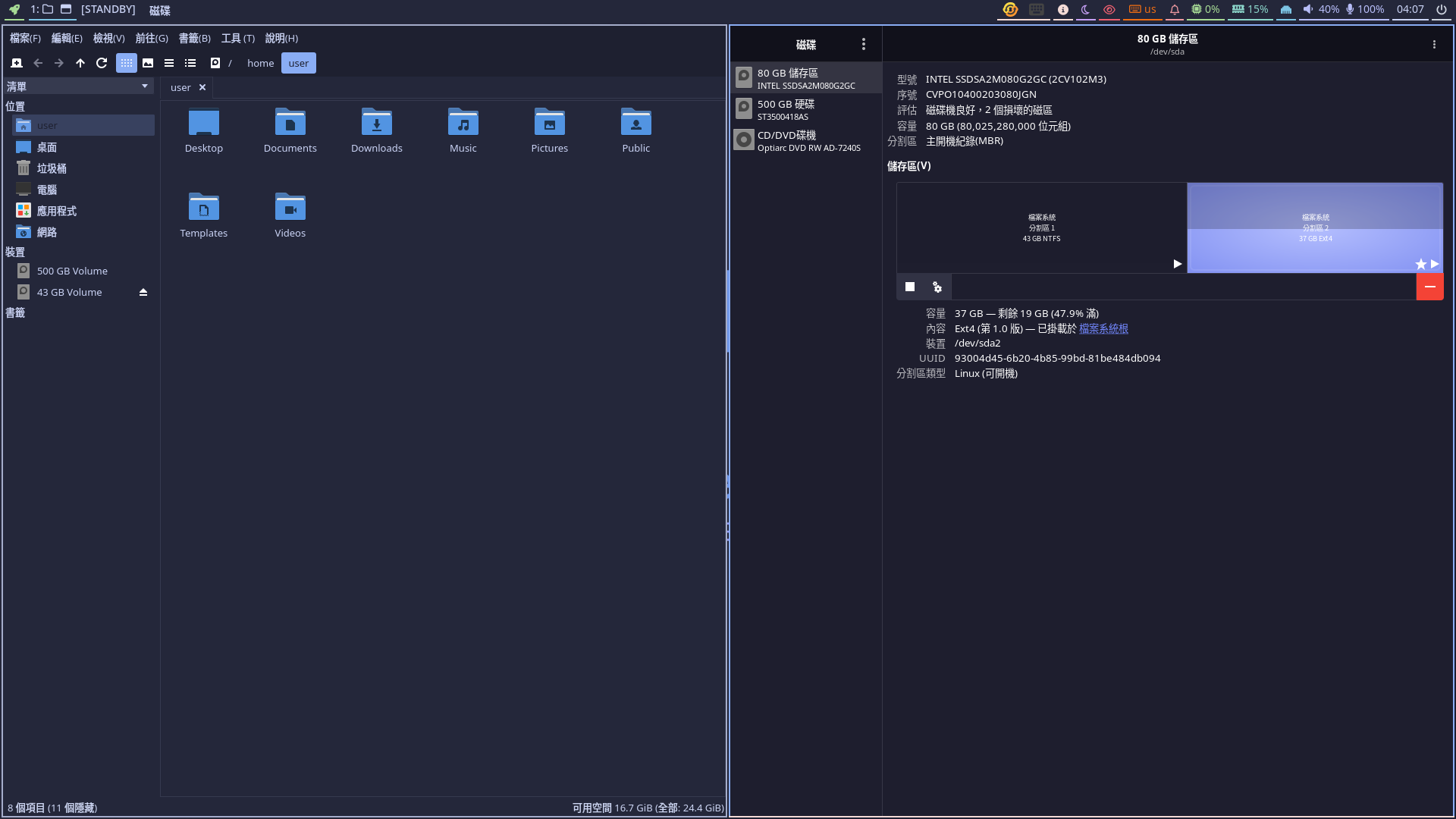The height and width of the screenshot is (819, 1456).
Task: Close the user tab
Action: click(x=202, y=87)
